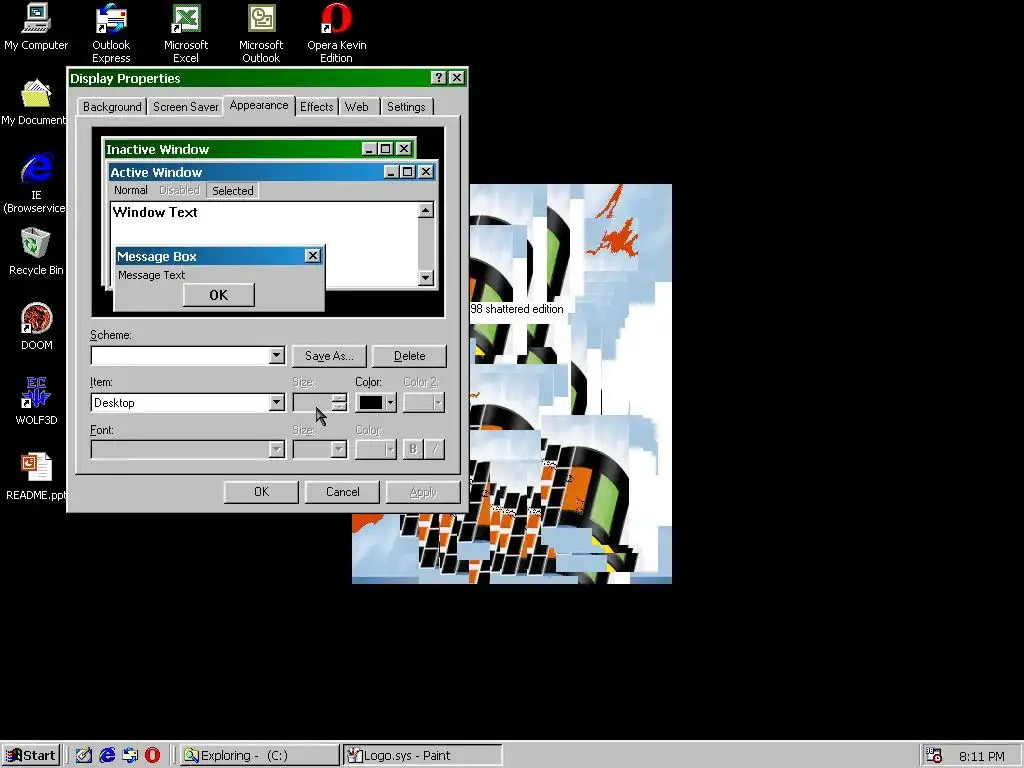Image resolution: width=1024 pixels, height=768 pixels.
Task: Click the Display Properties help question button
Action: (x=439, y=78)
